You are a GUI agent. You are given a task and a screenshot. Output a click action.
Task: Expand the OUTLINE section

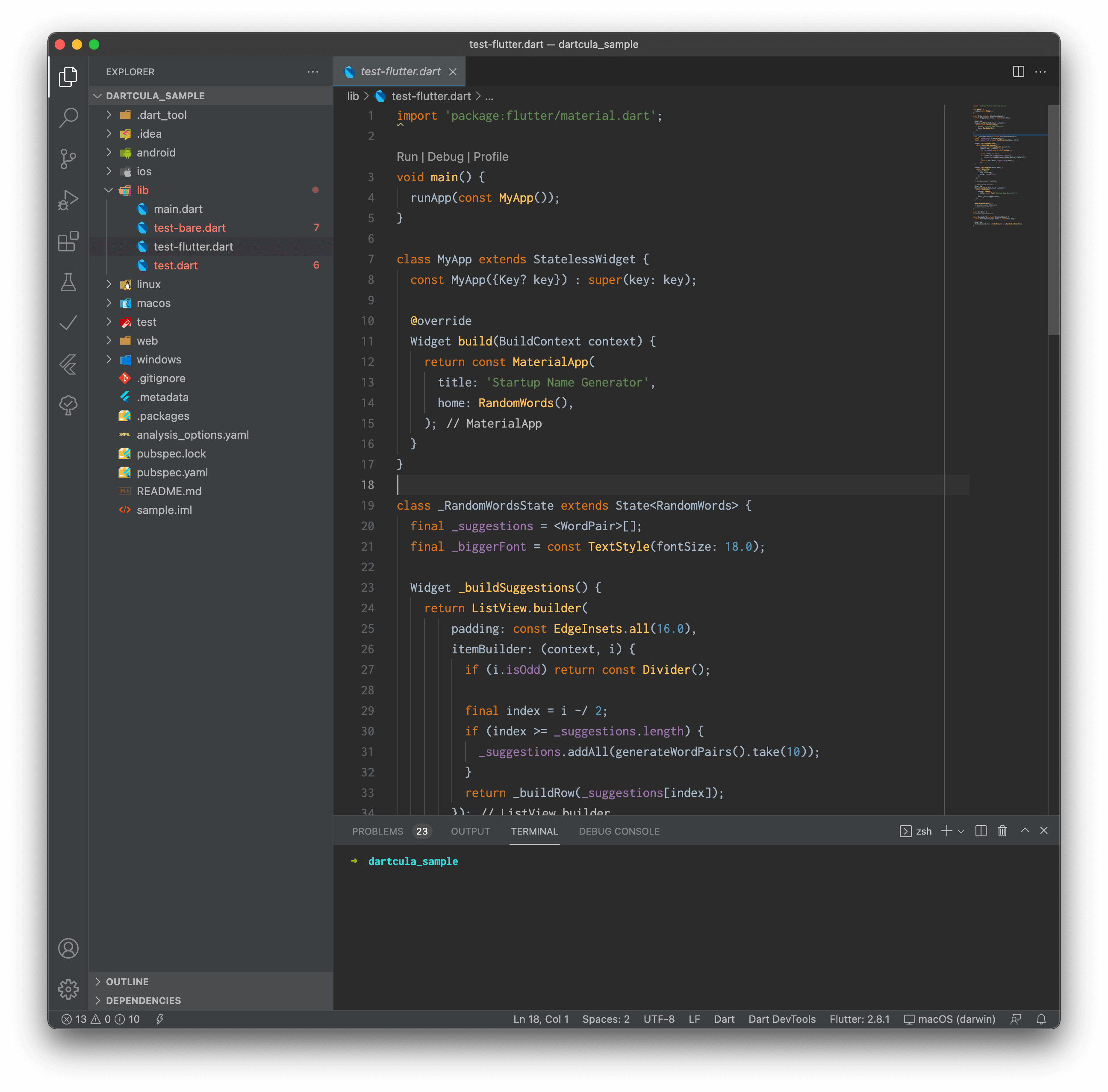(127, 981)
